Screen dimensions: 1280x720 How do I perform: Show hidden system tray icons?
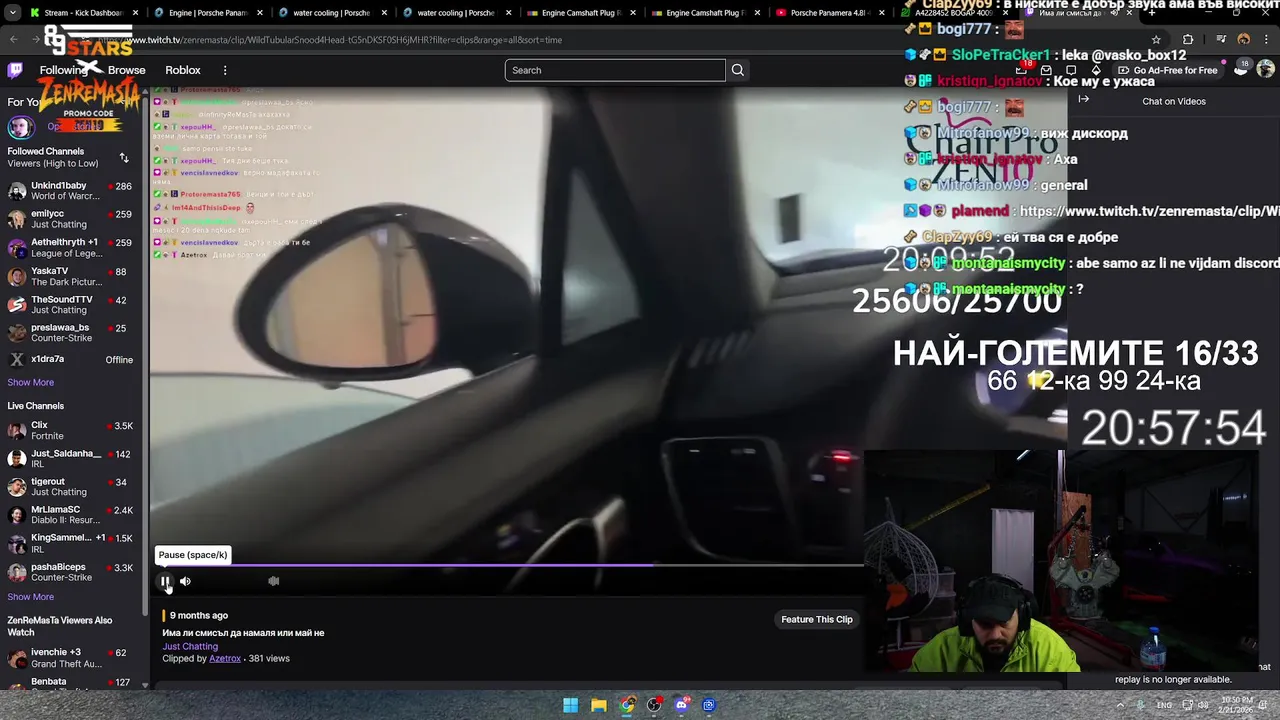tap(1120, 705)
